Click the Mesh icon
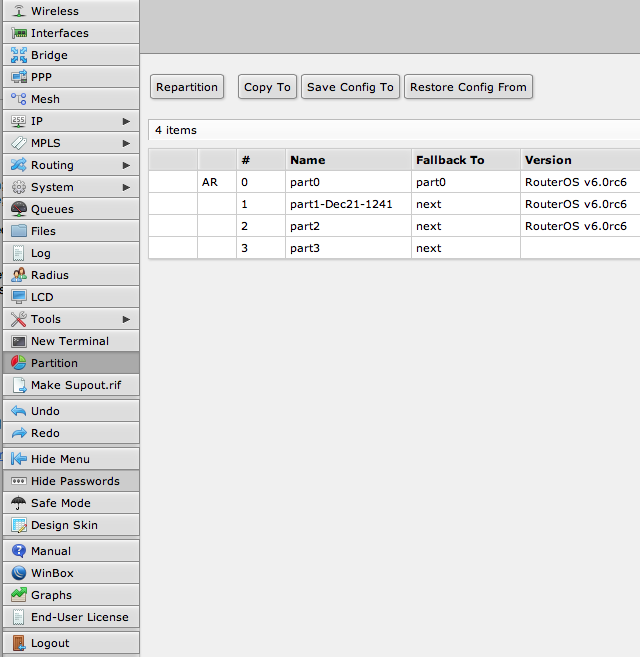This screenshot has width=640, height=657. 19,99
